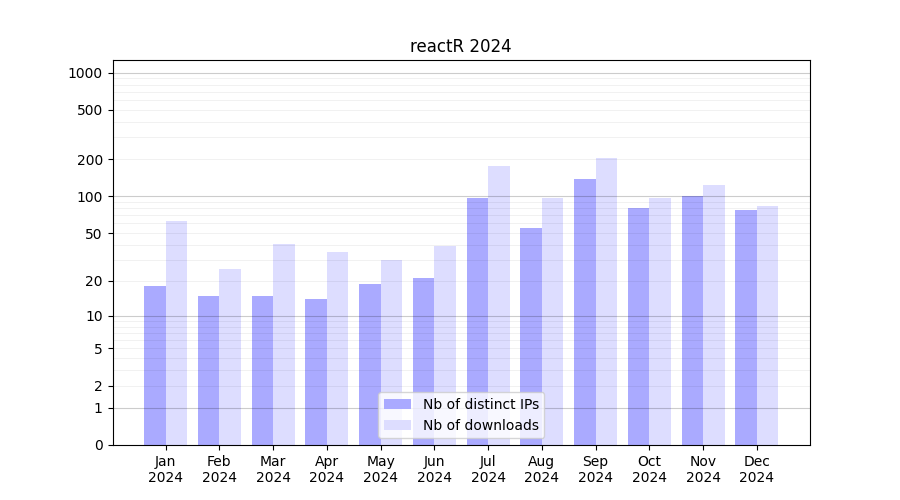
Task: Click the November distinct IPs bar
Action: pyautogui.click(x=692, y=320)
